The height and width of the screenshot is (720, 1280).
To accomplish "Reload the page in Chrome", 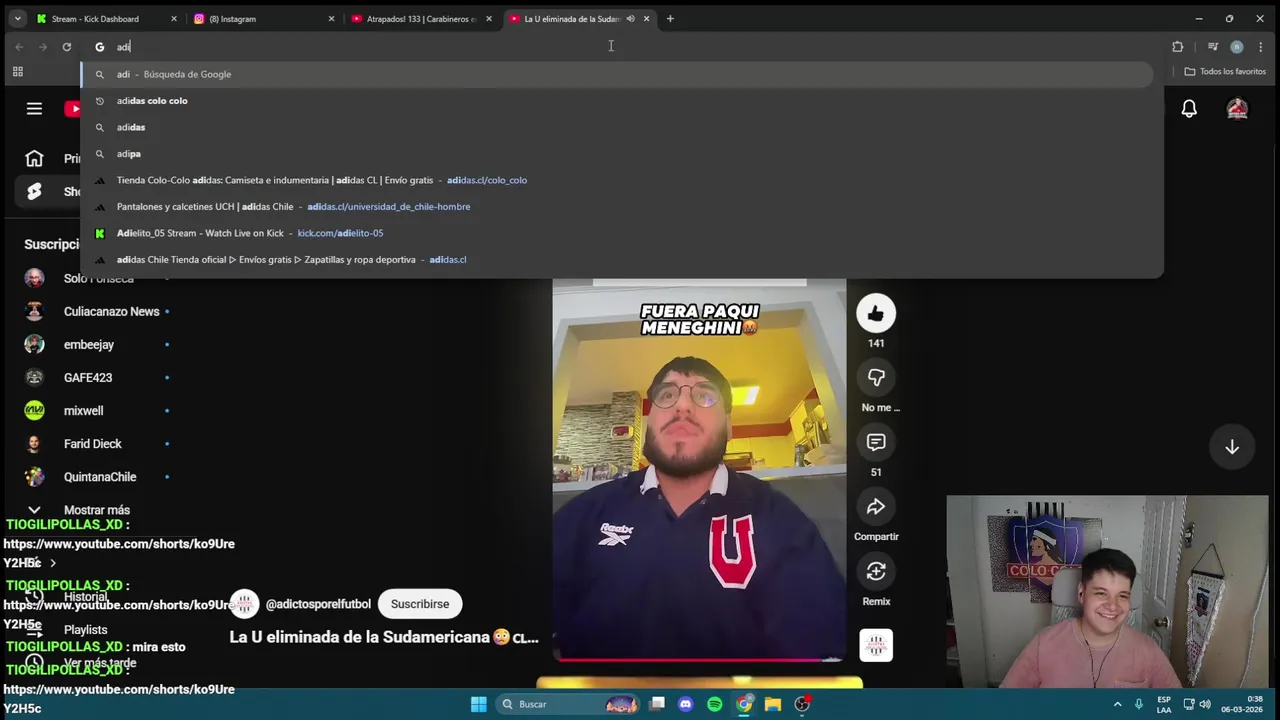I will pyautogui.click(x=67, y=47).
